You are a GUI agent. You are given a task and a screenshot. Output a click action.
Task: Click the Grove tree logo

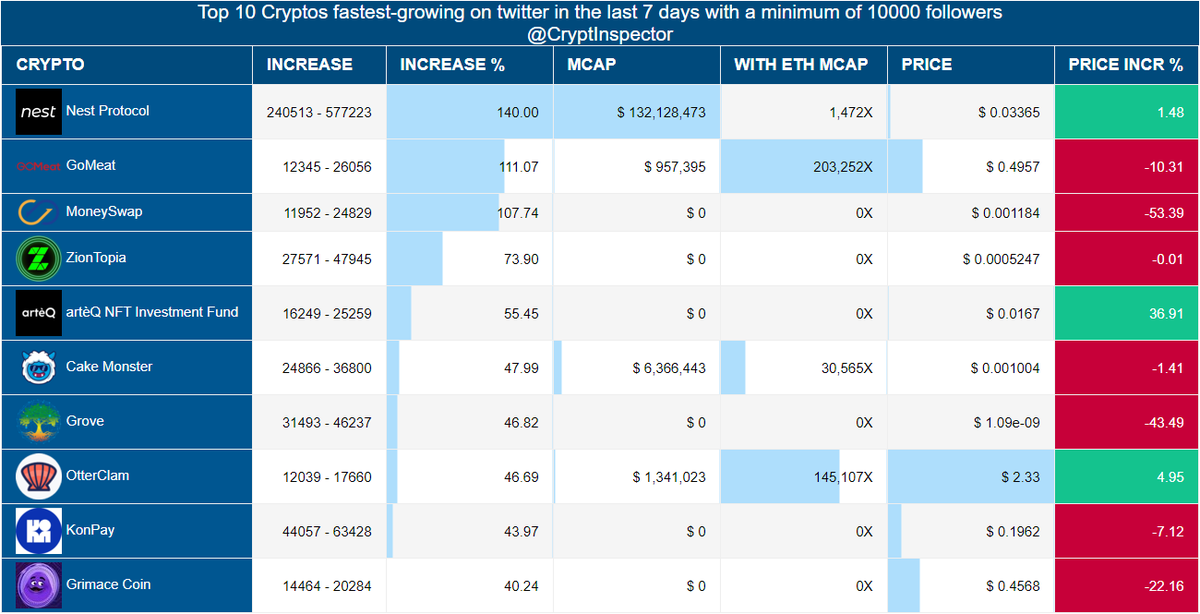pos(38,422)
